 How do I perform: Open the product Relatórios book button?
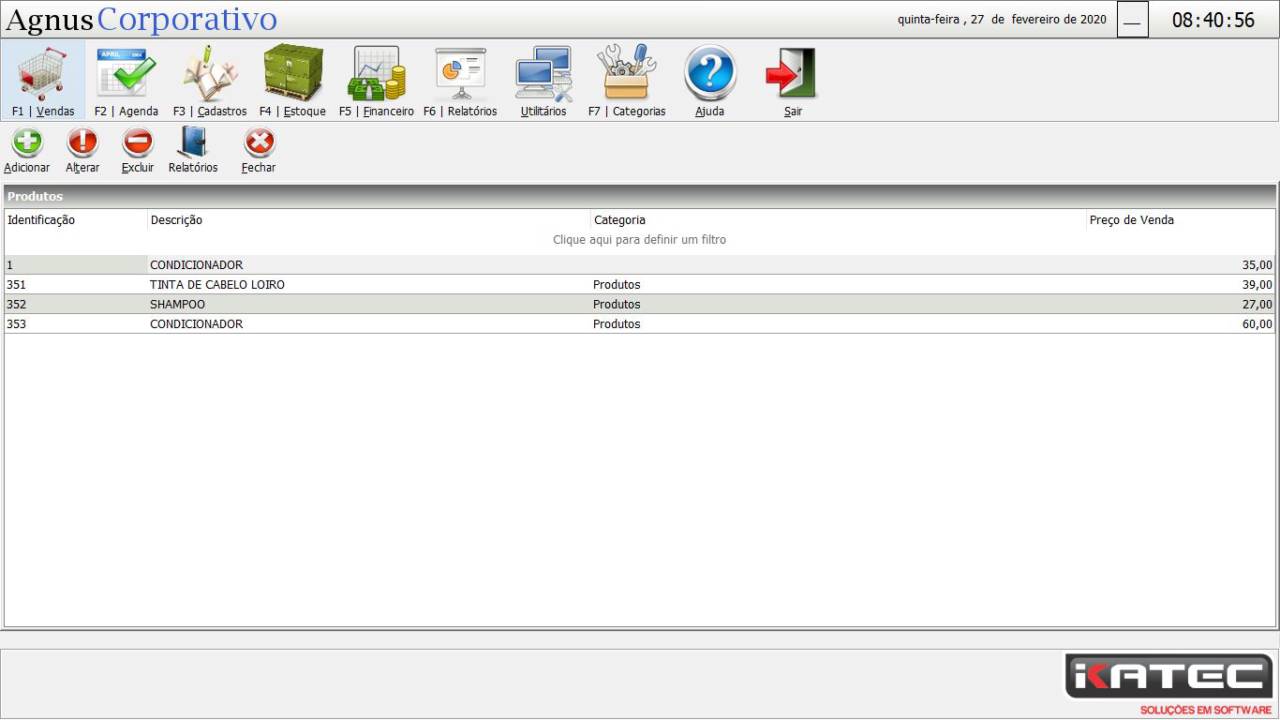coord(192,145)
